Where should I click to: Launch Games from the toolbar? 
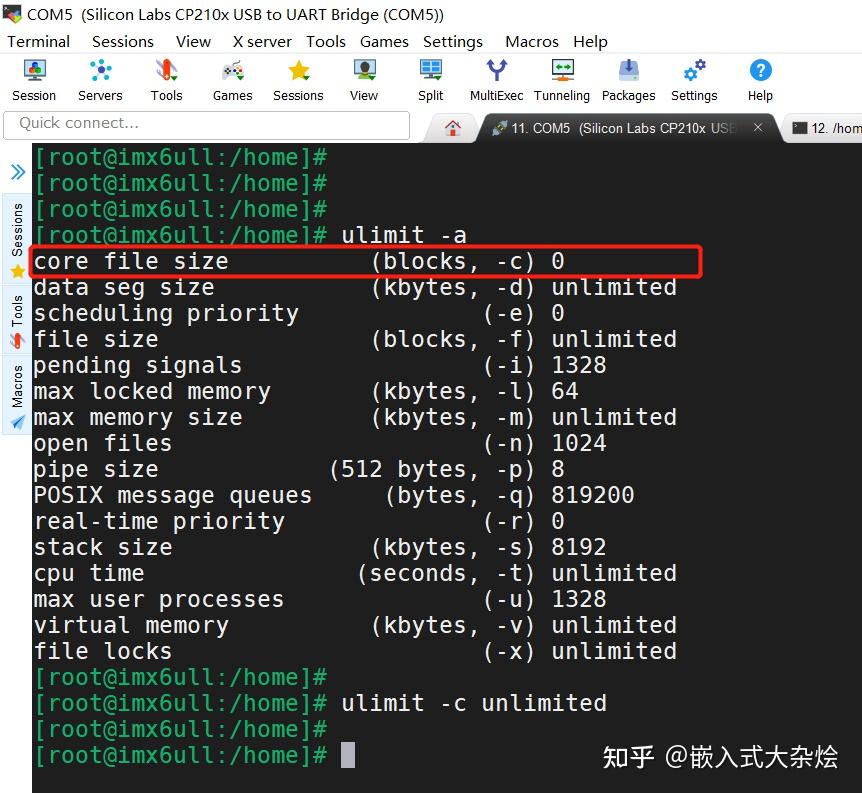click(x=231, y=78)
